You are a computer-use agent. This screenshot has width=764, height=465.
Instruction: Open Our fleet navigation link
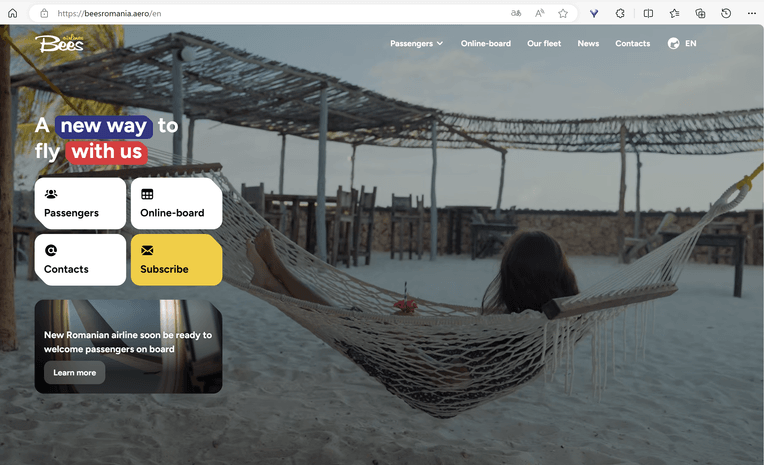(x=544, y=43)
